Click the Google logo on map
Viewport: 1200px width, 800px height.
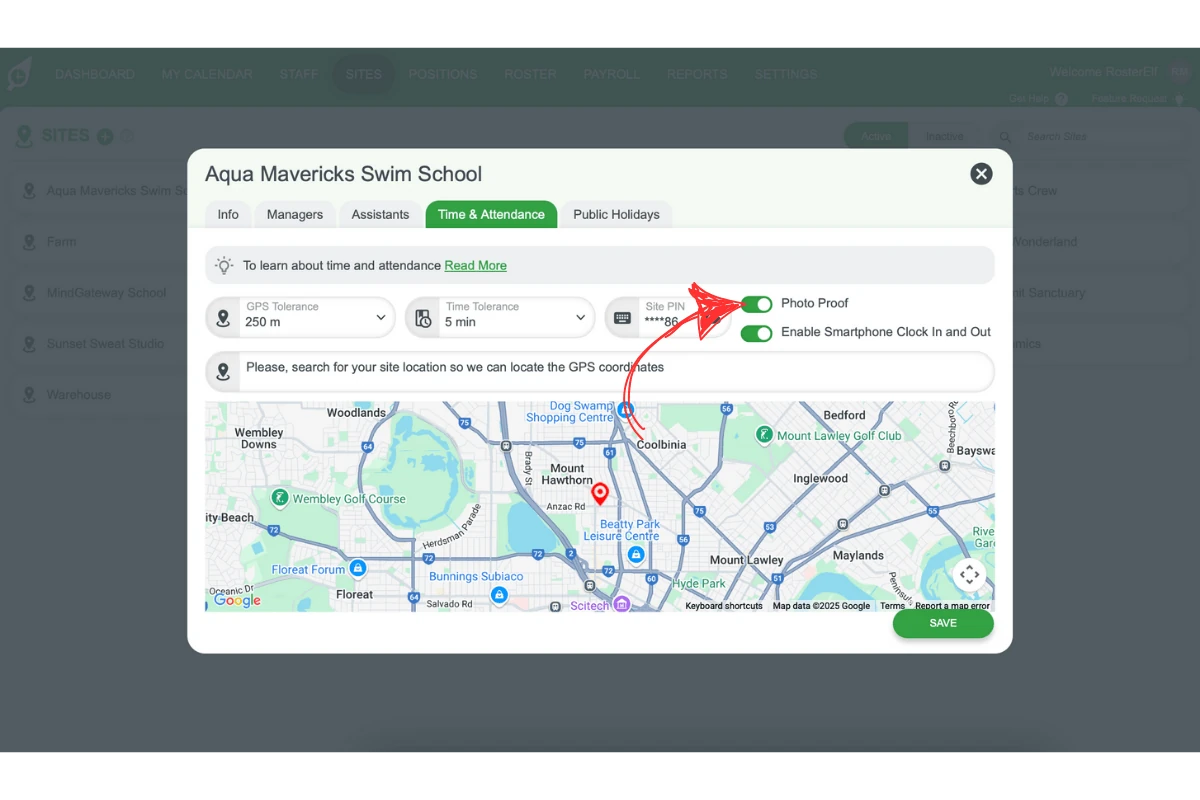[x=237, y=600]
